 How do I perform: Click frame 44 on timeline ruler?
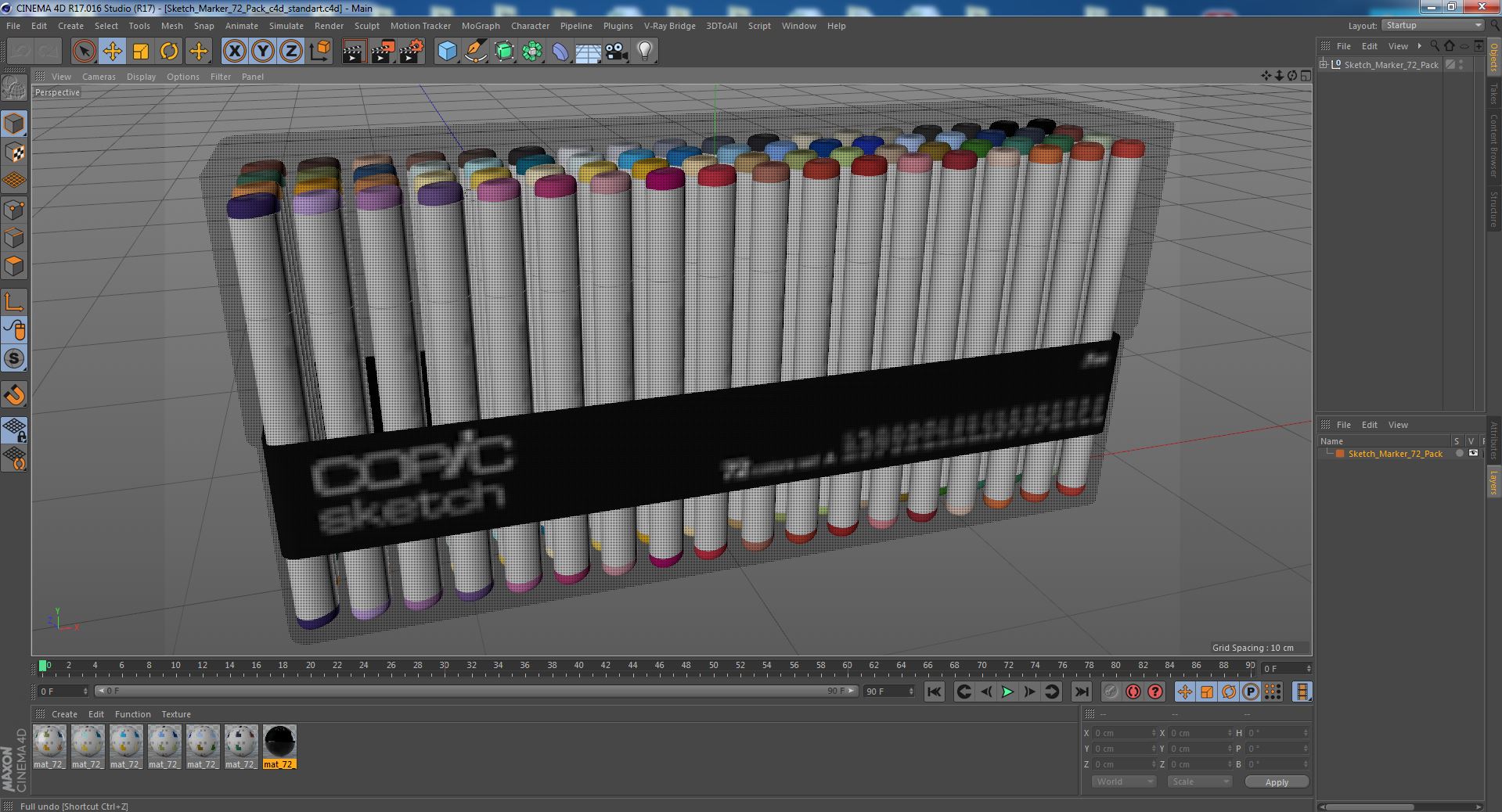click(632, 666)
